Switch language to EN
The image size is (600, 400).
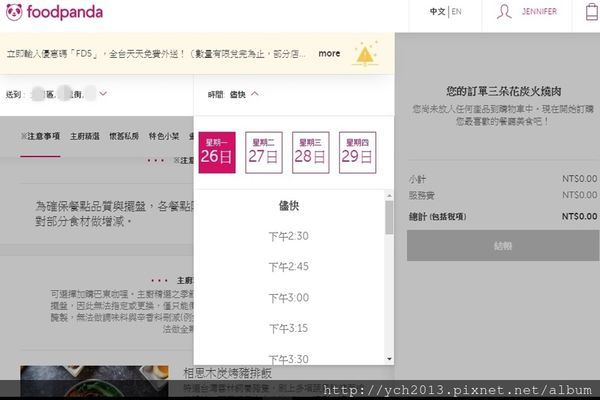click(x=457, y=12)
